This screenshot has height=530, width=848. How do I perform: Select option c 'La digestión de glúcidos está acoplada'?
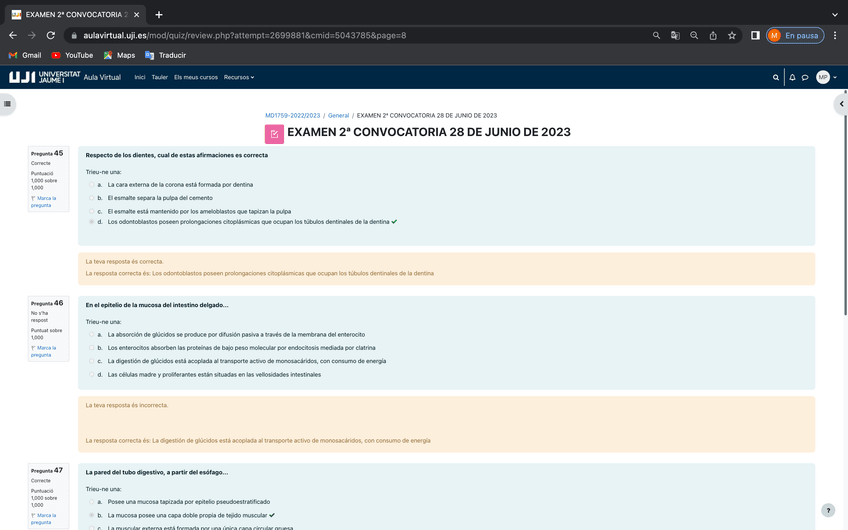91,361
